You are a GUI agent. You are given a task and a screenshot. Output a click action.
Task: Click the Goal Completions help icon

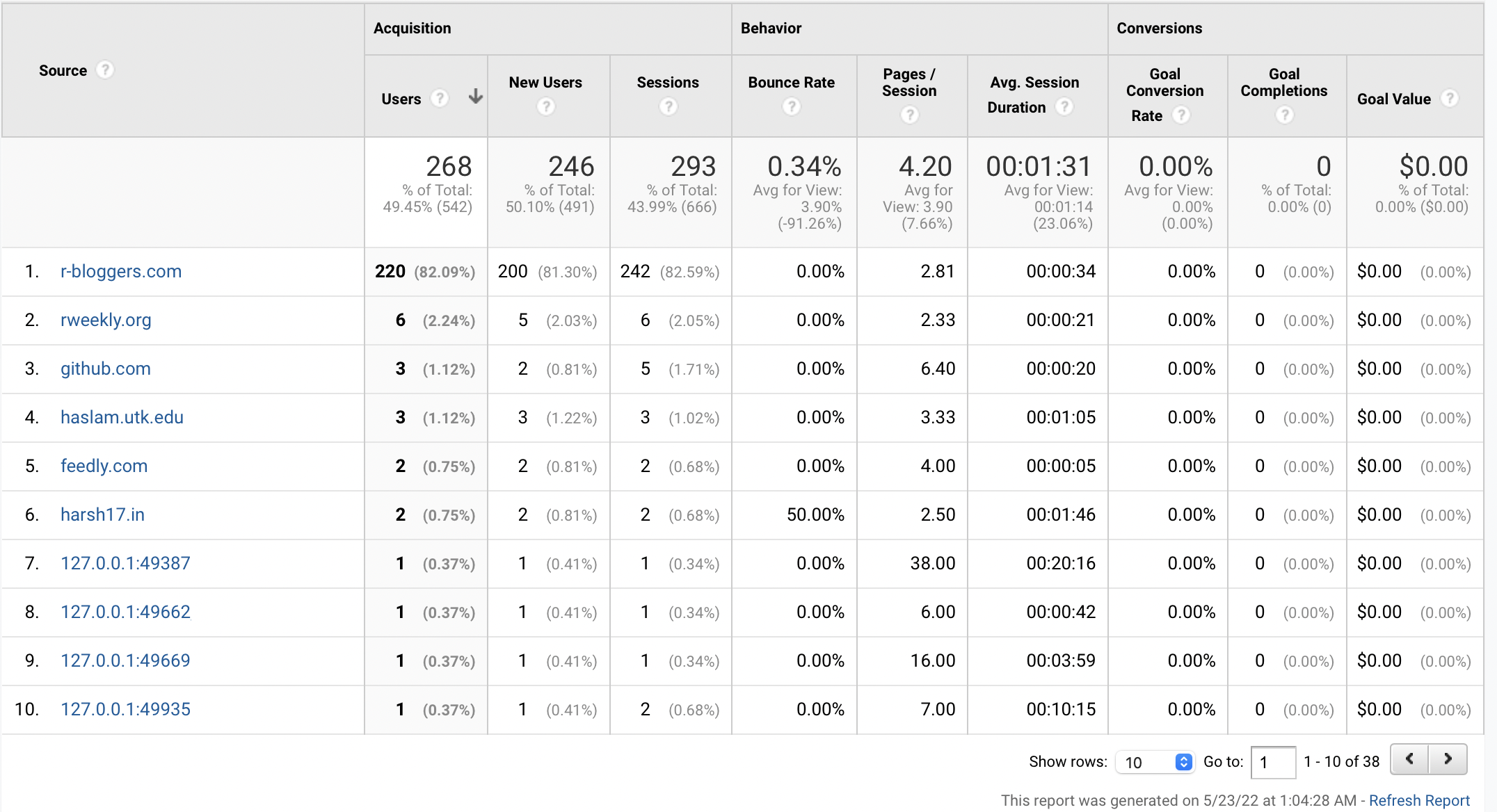1284,115
